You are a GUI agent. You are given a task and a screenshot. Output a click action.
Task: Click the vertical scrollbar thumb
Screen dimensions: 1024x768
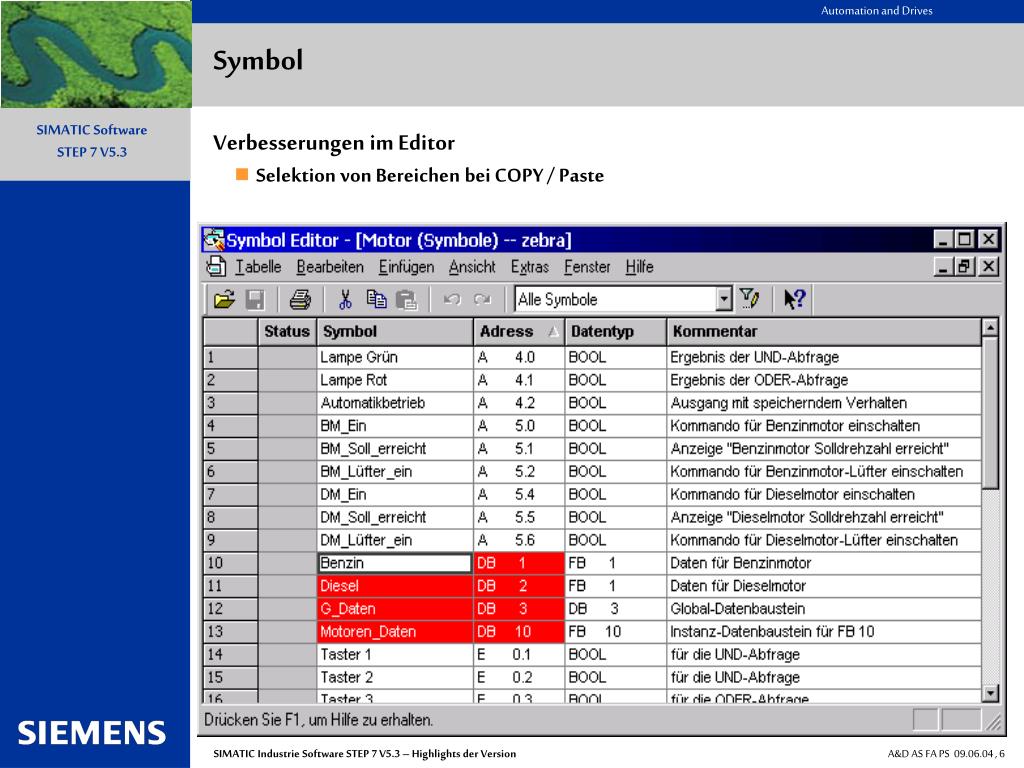point(990,413)
